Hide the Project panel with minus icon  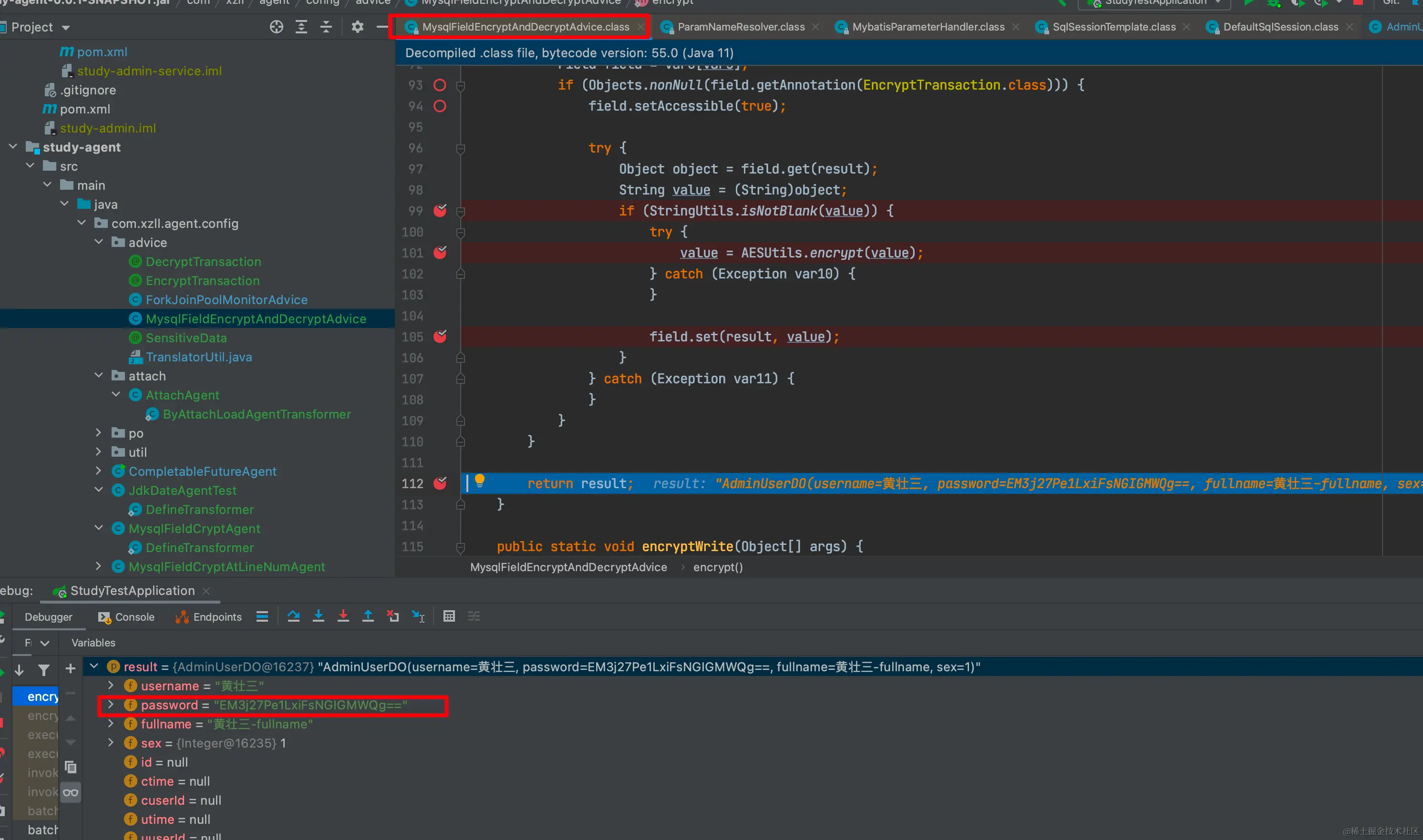pyautogui.click(x=382, y=27)
